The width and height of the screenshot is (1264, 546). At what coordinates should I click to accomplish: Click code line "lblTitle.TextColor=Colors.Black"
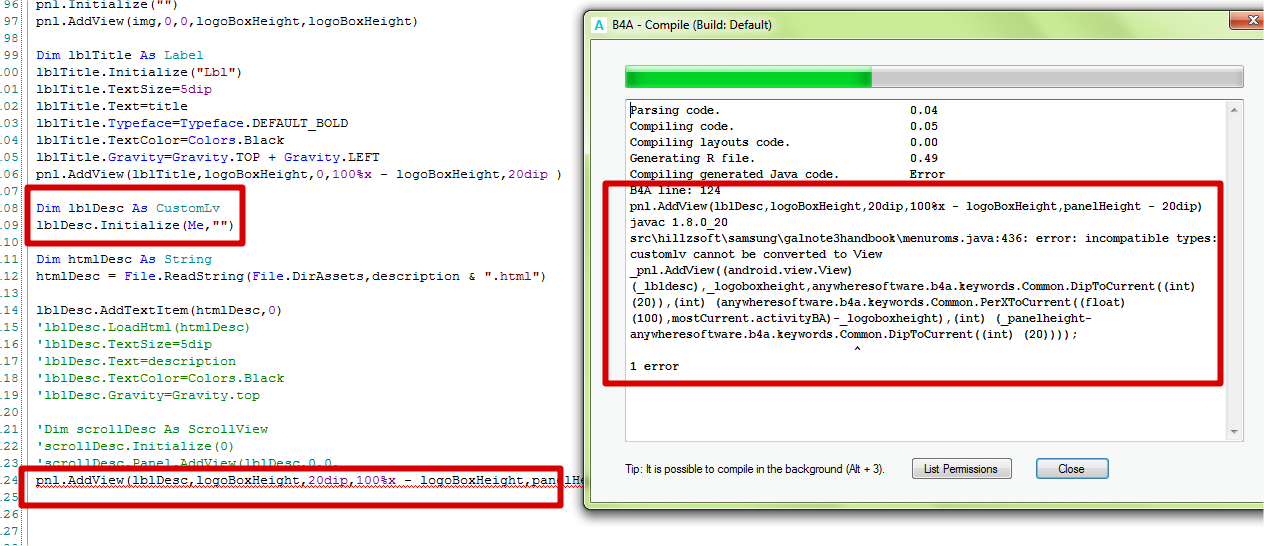pos(160,140)
